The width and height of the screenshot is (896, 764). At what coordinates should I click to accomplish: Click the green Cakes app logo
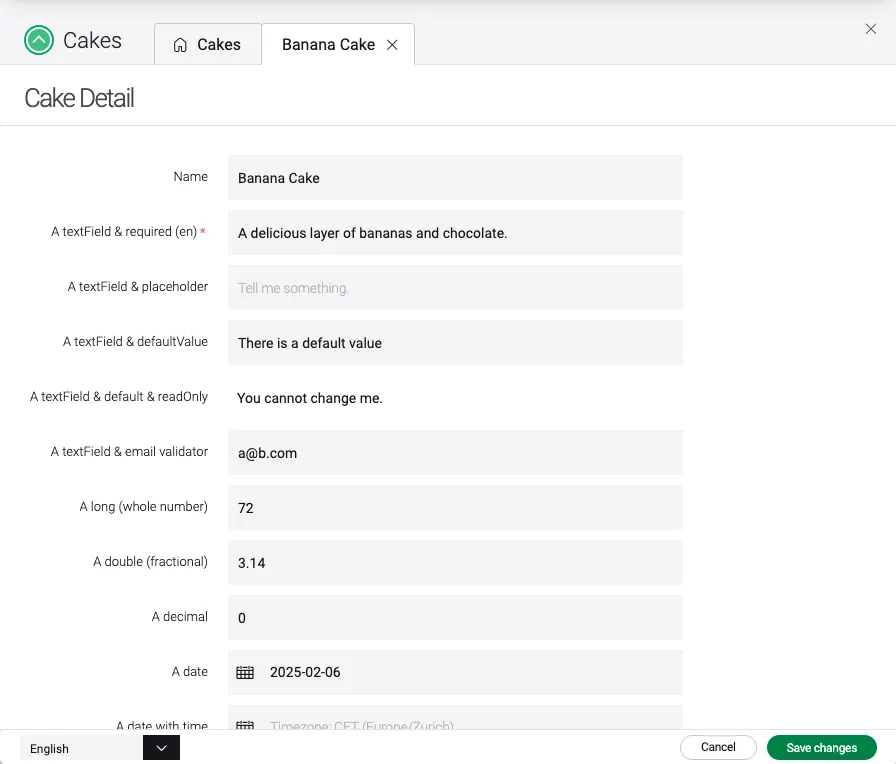click(39, 41)
